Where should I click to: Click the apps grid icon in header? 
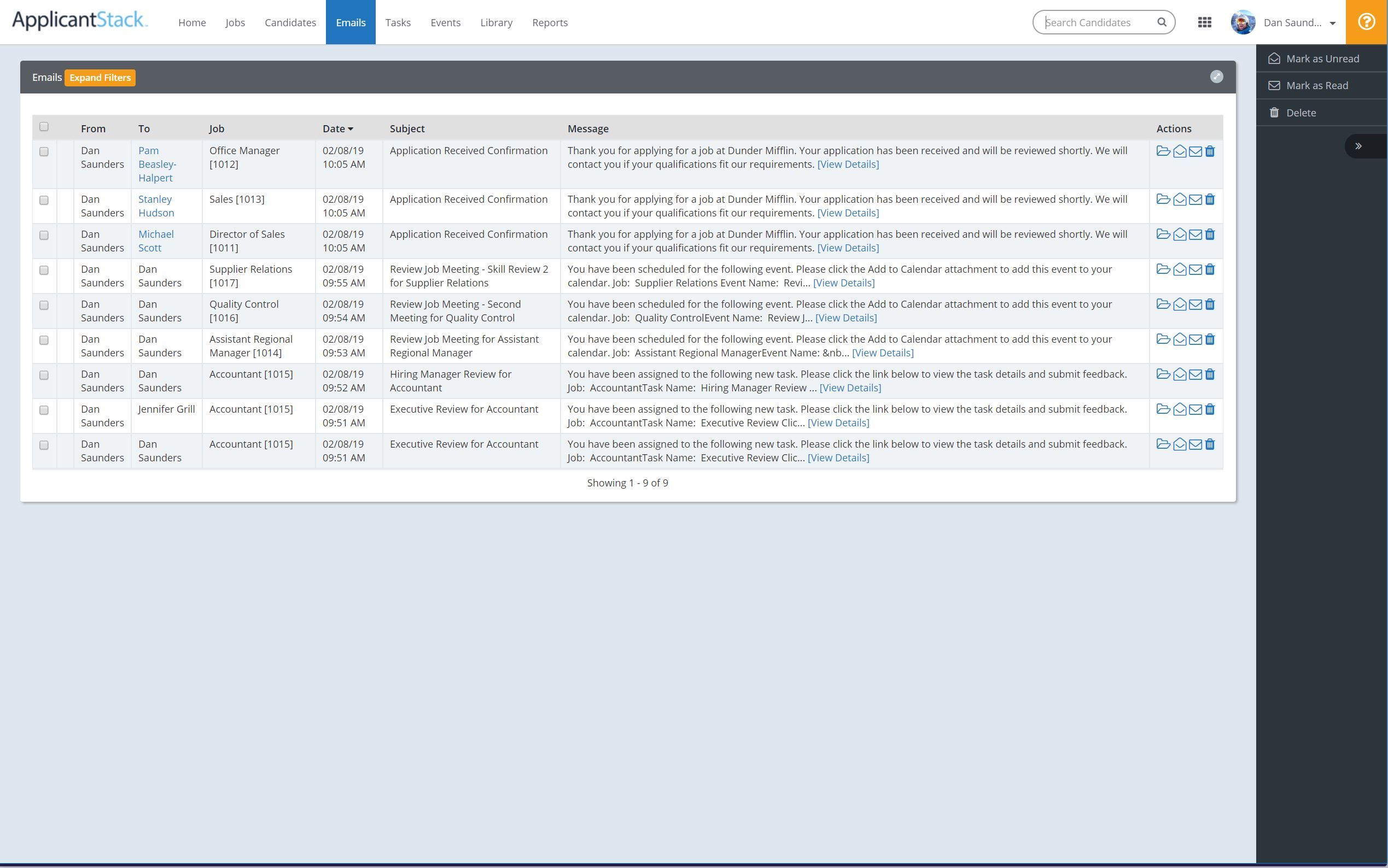click(1204, 22)
